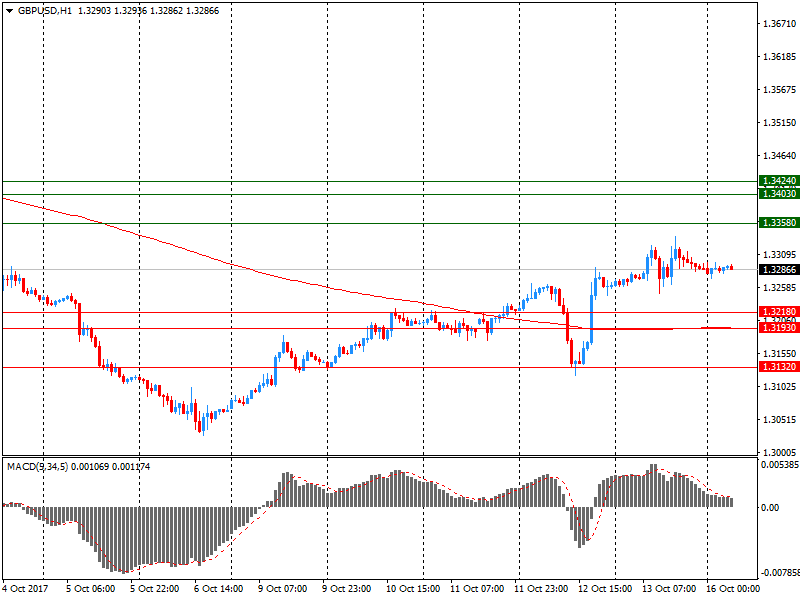
Task: Select the MACD(9,34,5) indicator label
Action: [x=37, y=466]
